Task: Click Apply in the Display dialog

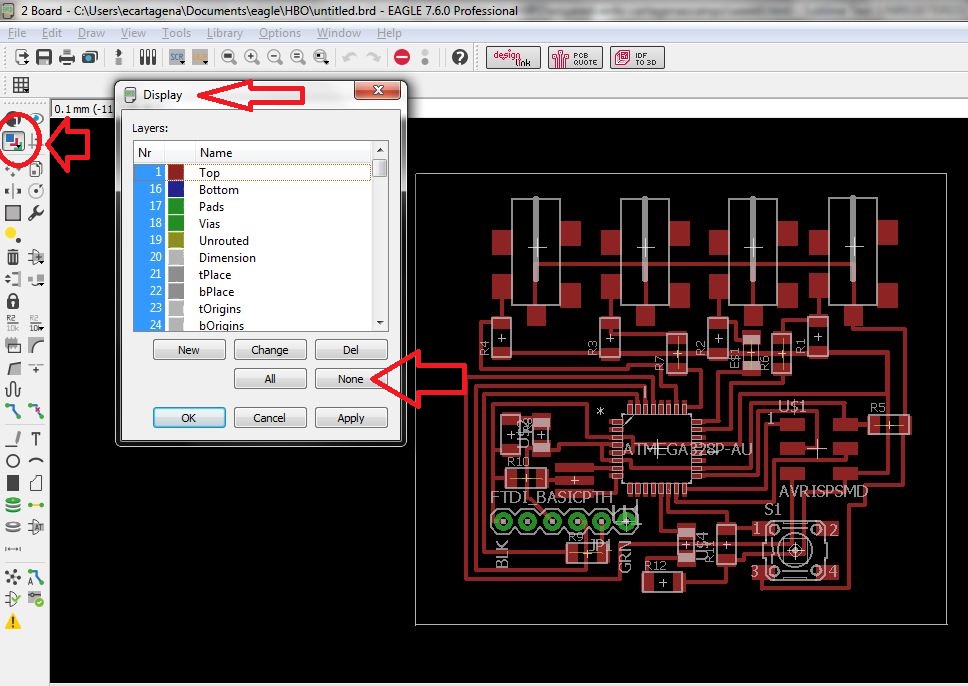Action: 351,418
